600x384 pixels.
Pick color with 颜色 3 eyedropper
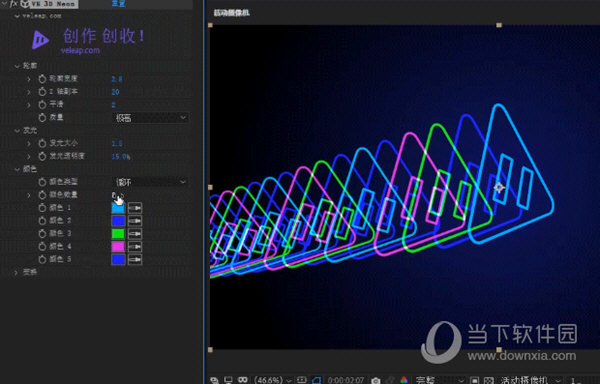click(x=135, y=234)
